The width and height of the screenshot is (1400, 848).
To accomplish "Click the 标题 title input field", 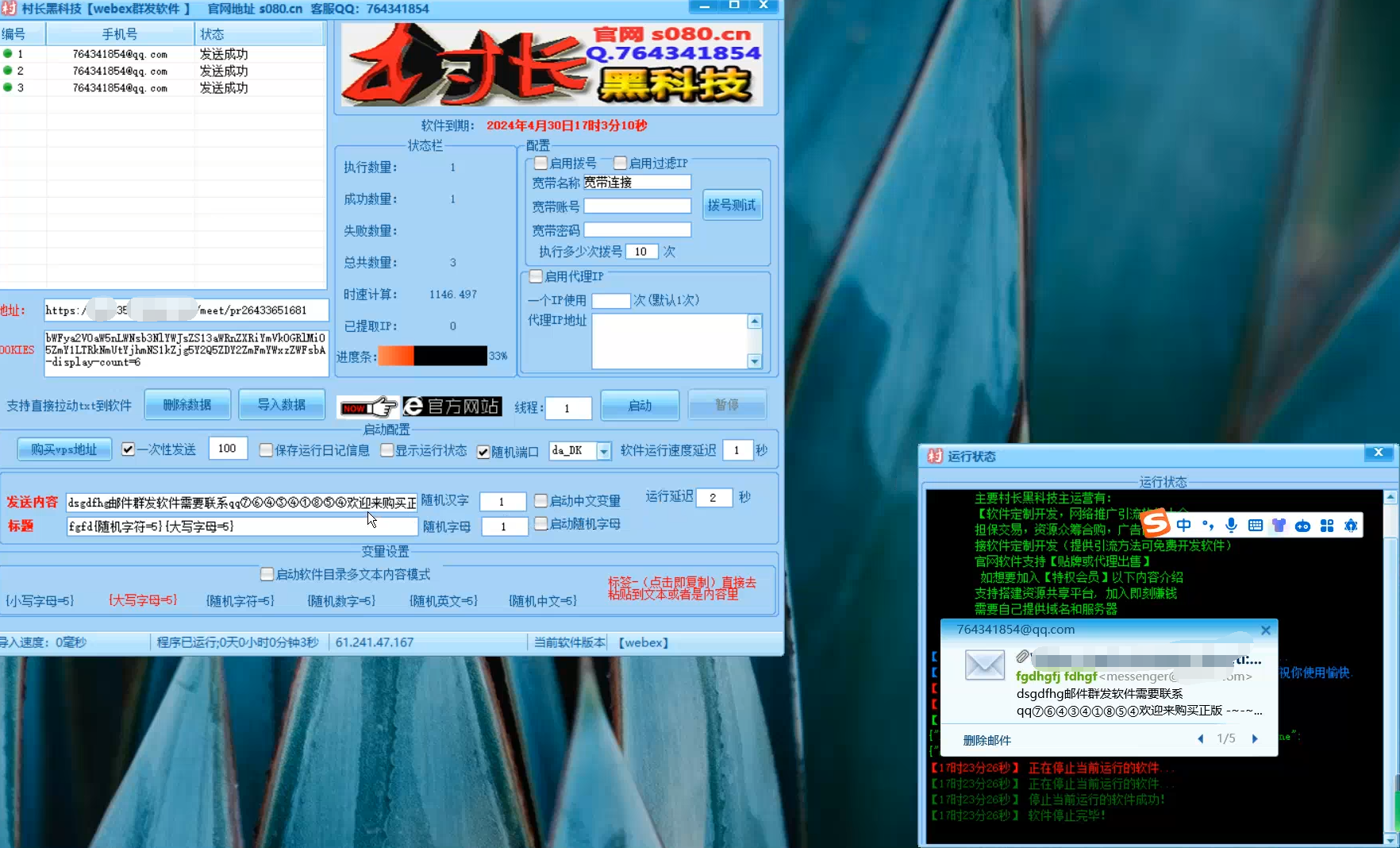I will (x=242, y=526).
